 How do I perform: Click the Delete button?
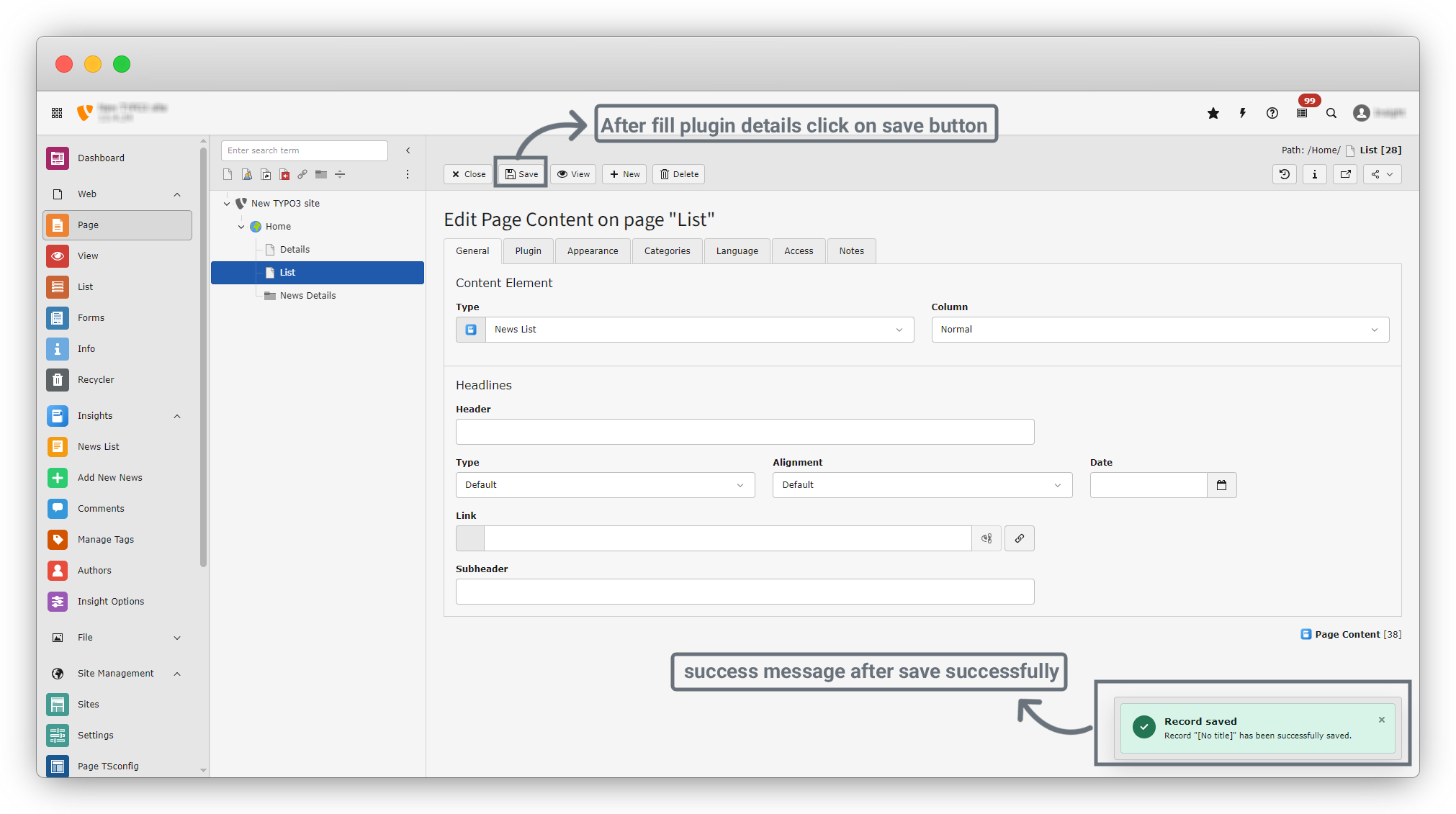tap(679, 174)
